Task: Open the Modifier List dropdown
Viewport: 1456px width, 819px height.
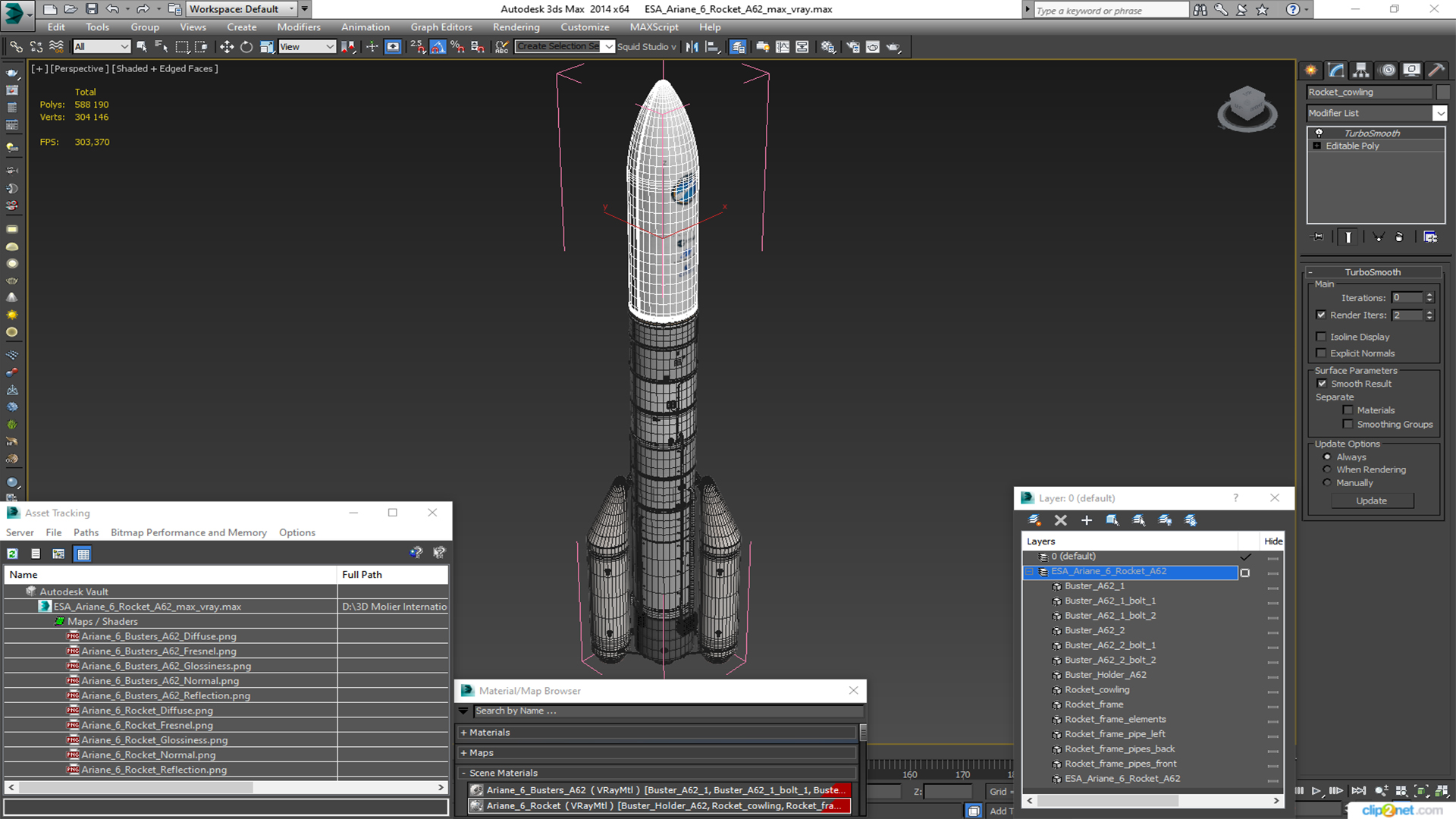Action: pos(1439,113)
